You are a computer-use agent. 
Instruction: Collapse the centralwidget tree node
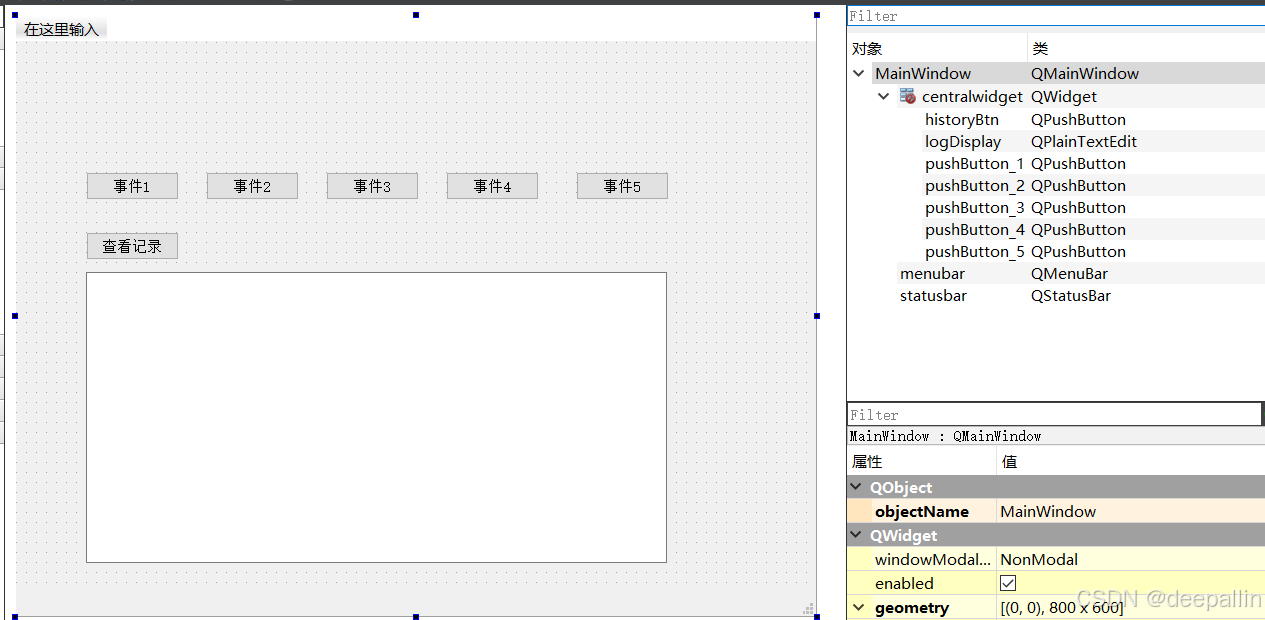point(883,96)
